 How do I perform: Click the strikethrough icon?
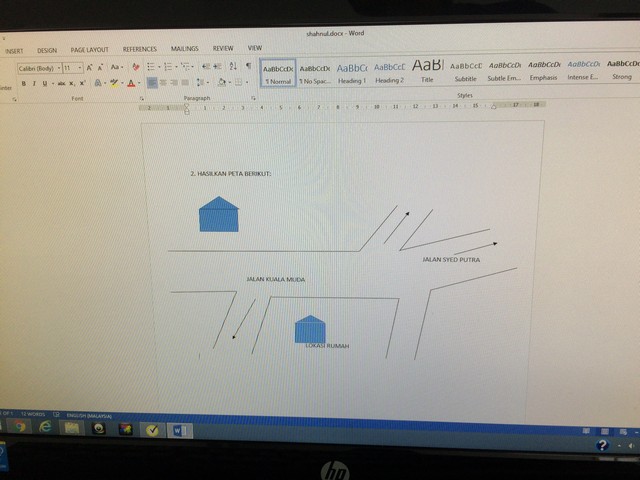pos(62,84)
